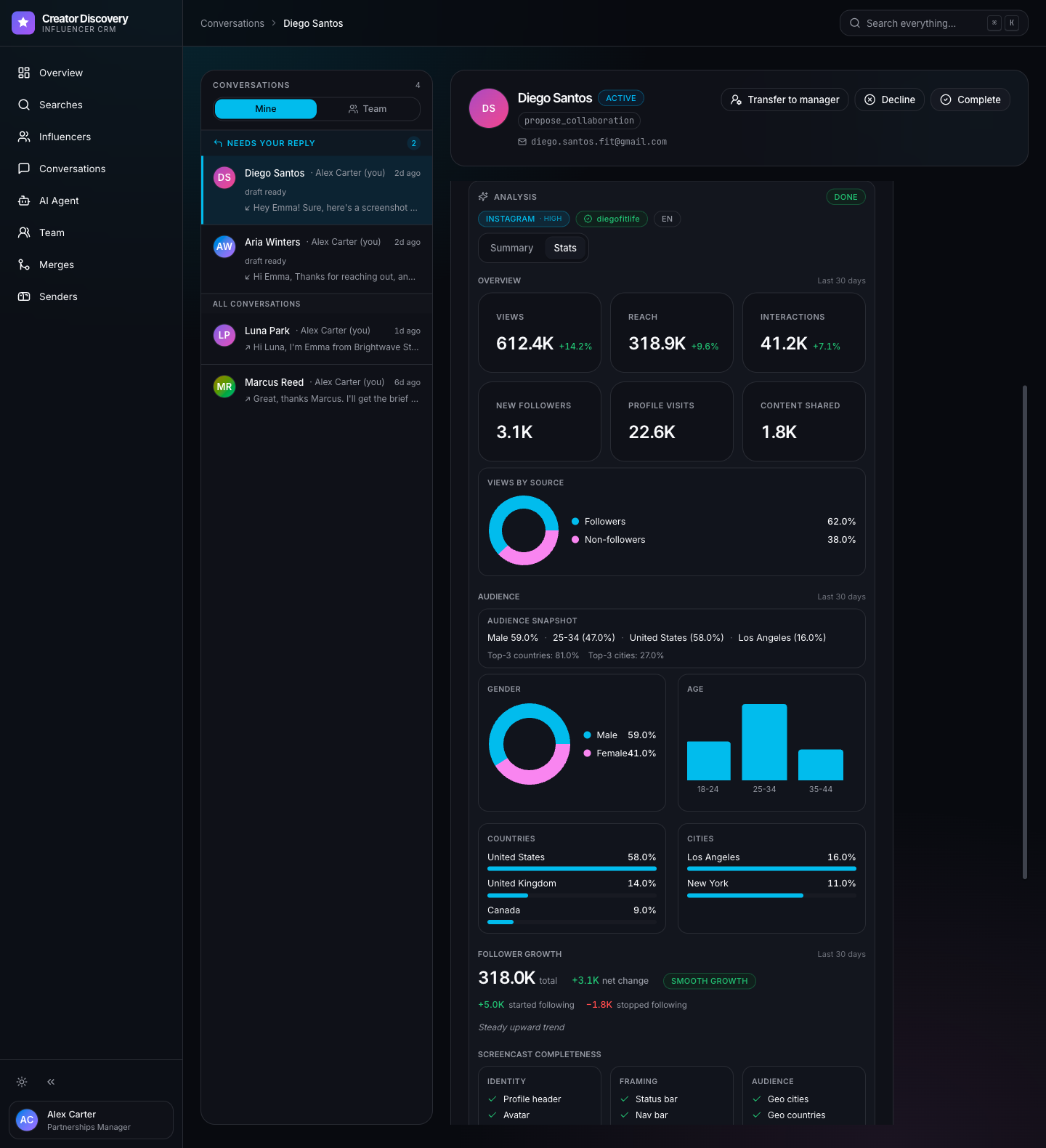
Task: Click the envelope icon beside email
Action: (x=522, y=142)
